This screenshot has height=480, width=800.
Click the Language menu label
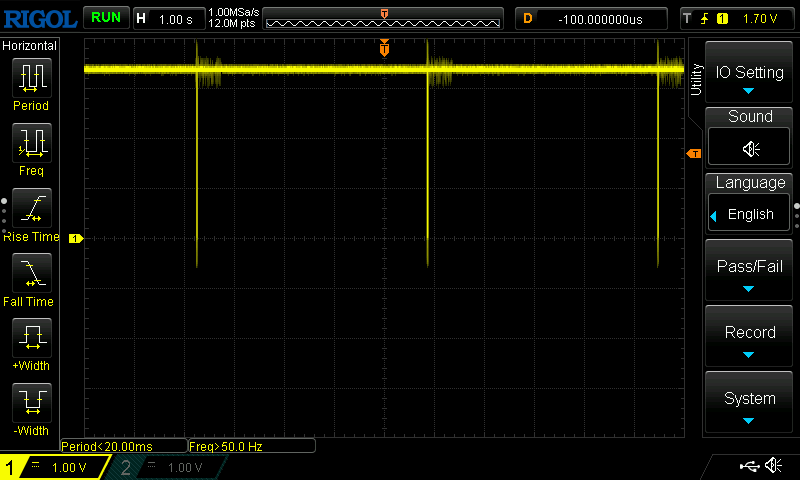750,183
